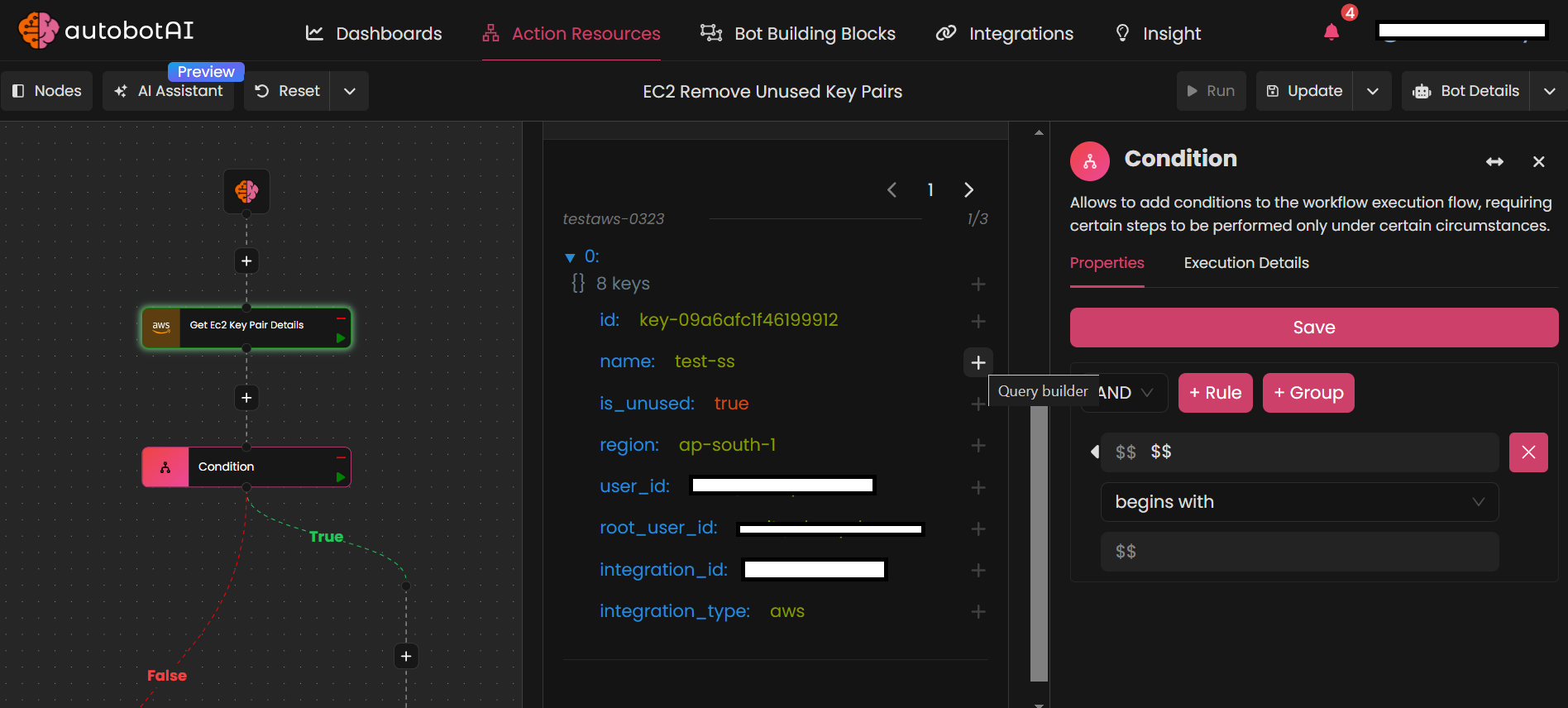This screenshot has height=708, width=1568.
Task: Click the Condition node pink icon
Action: click(x=165, y=467)
